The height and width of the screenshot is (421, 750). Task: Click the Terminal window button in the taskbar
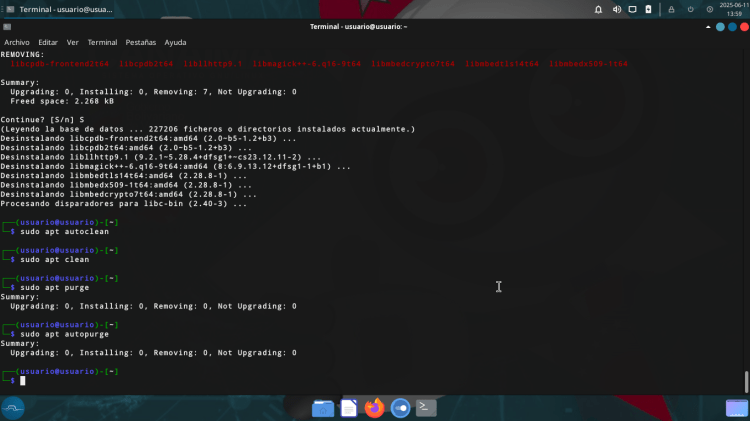(58, 9)
